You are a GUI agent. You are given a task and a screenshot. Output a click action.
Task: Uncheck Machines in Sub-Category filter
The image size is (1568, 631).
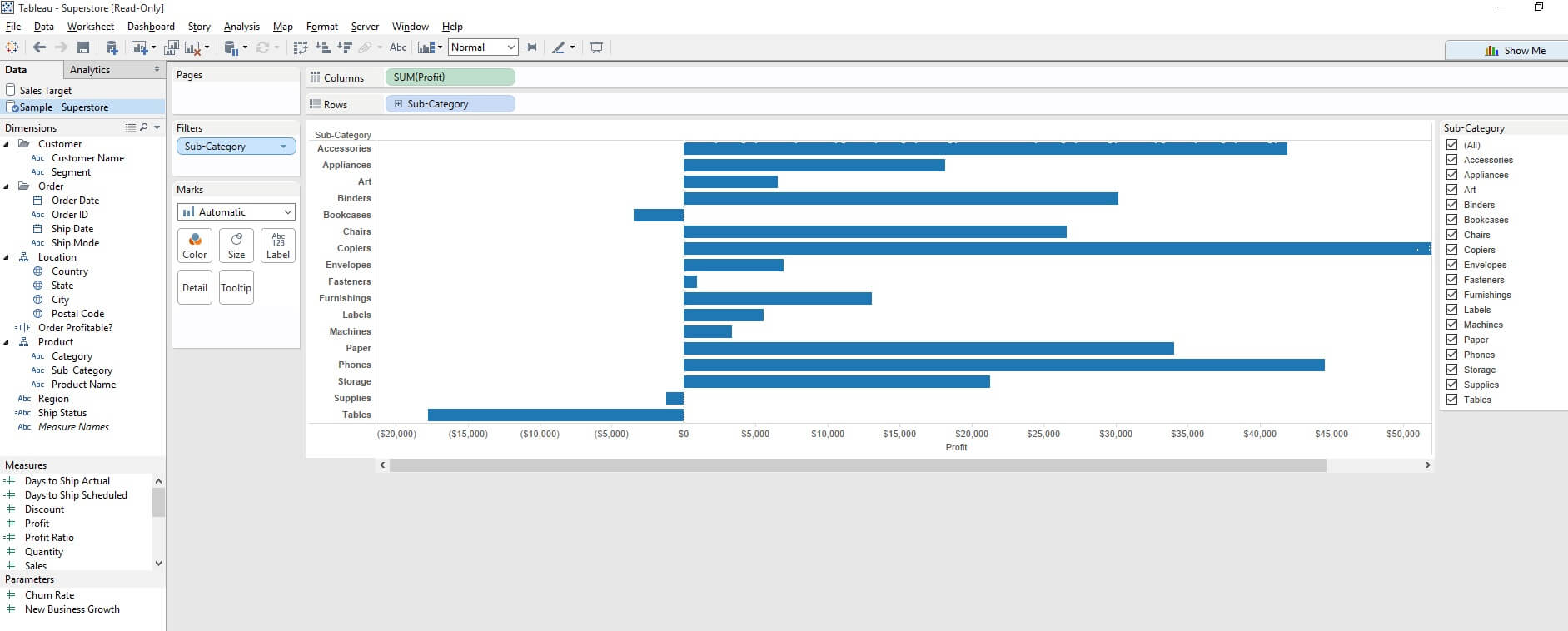[1452, 325]
